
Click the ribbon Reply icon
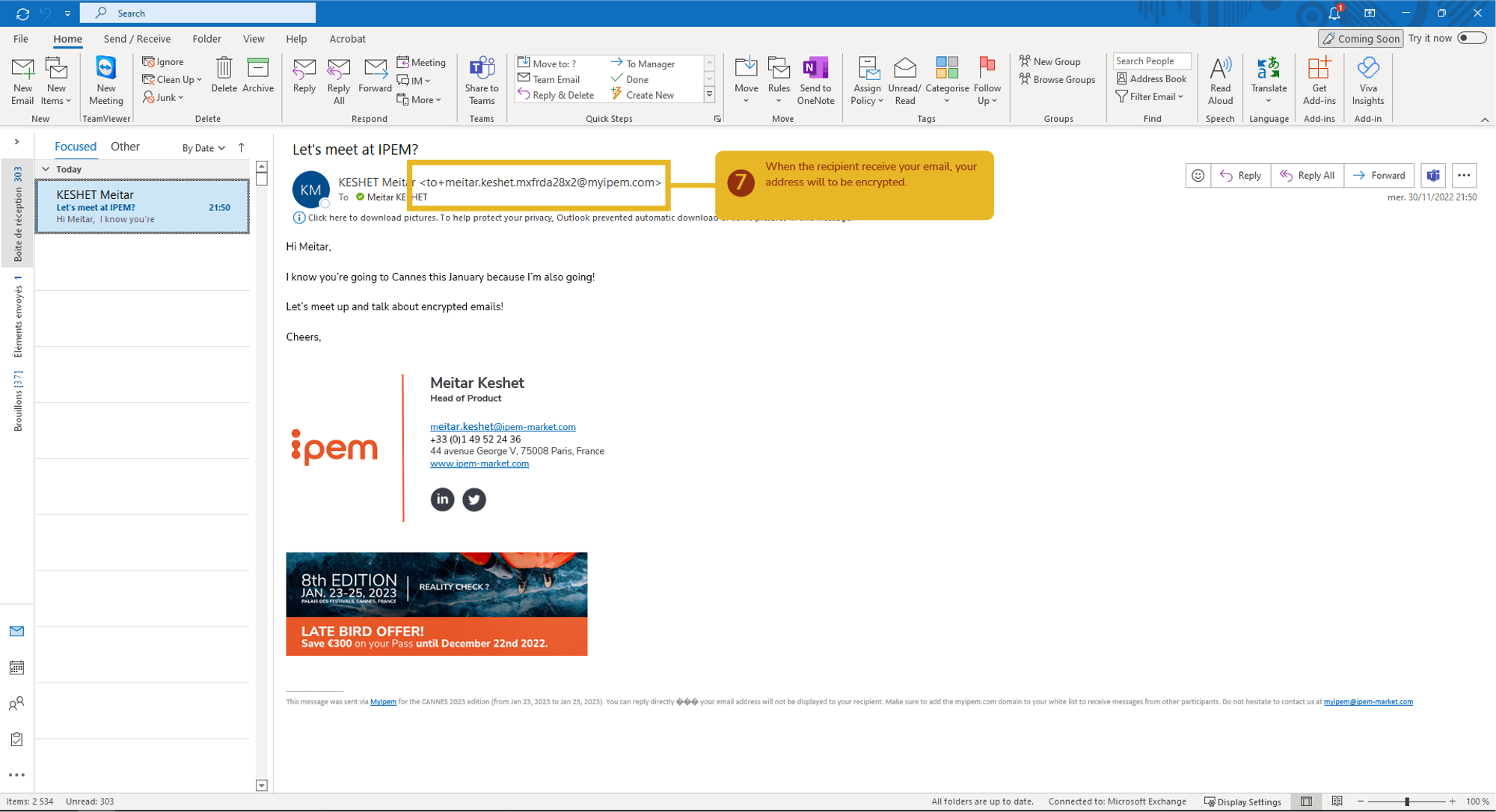(304, 75)
